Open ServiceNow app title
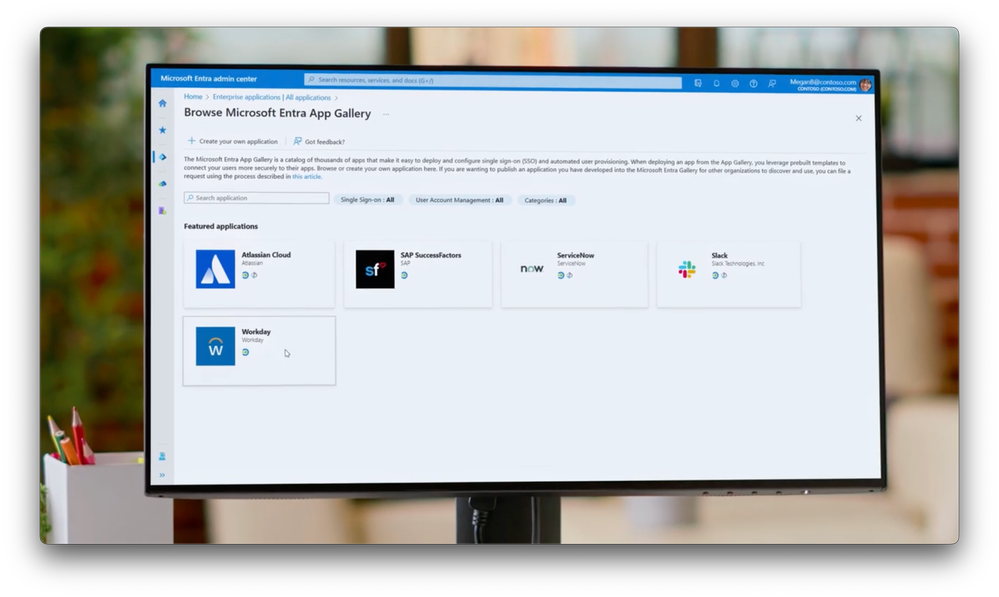 coord(575,255)
